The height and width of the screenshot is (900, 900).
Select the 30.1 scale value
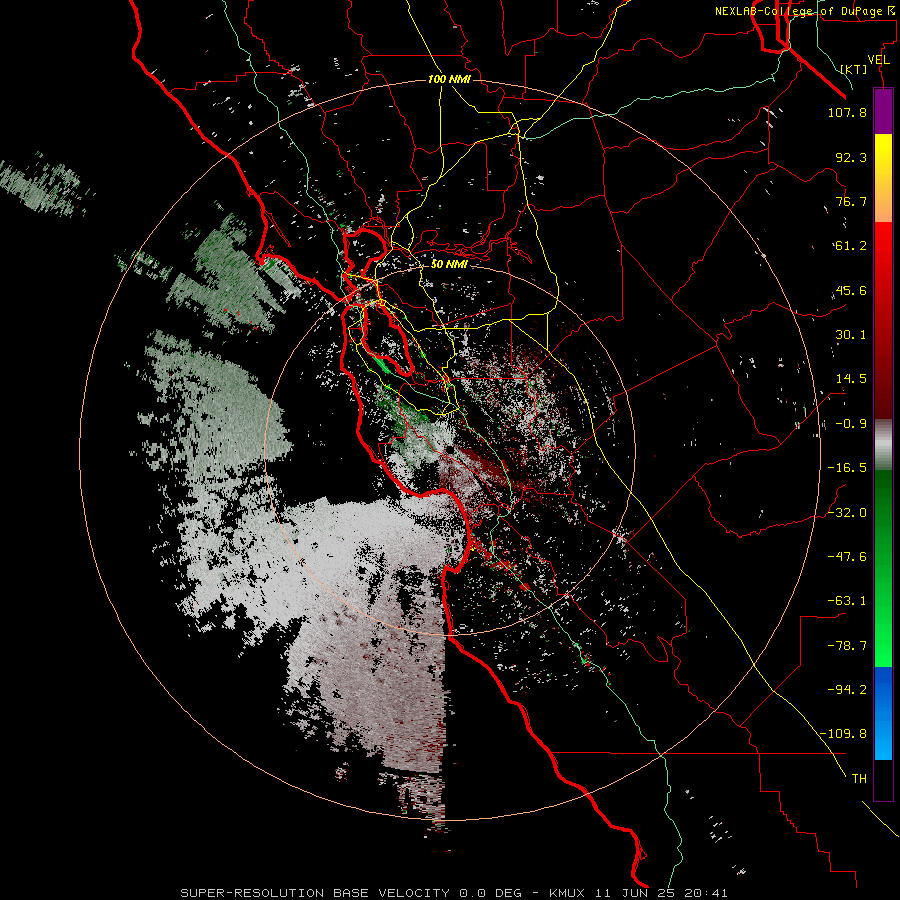coord(851,335)
